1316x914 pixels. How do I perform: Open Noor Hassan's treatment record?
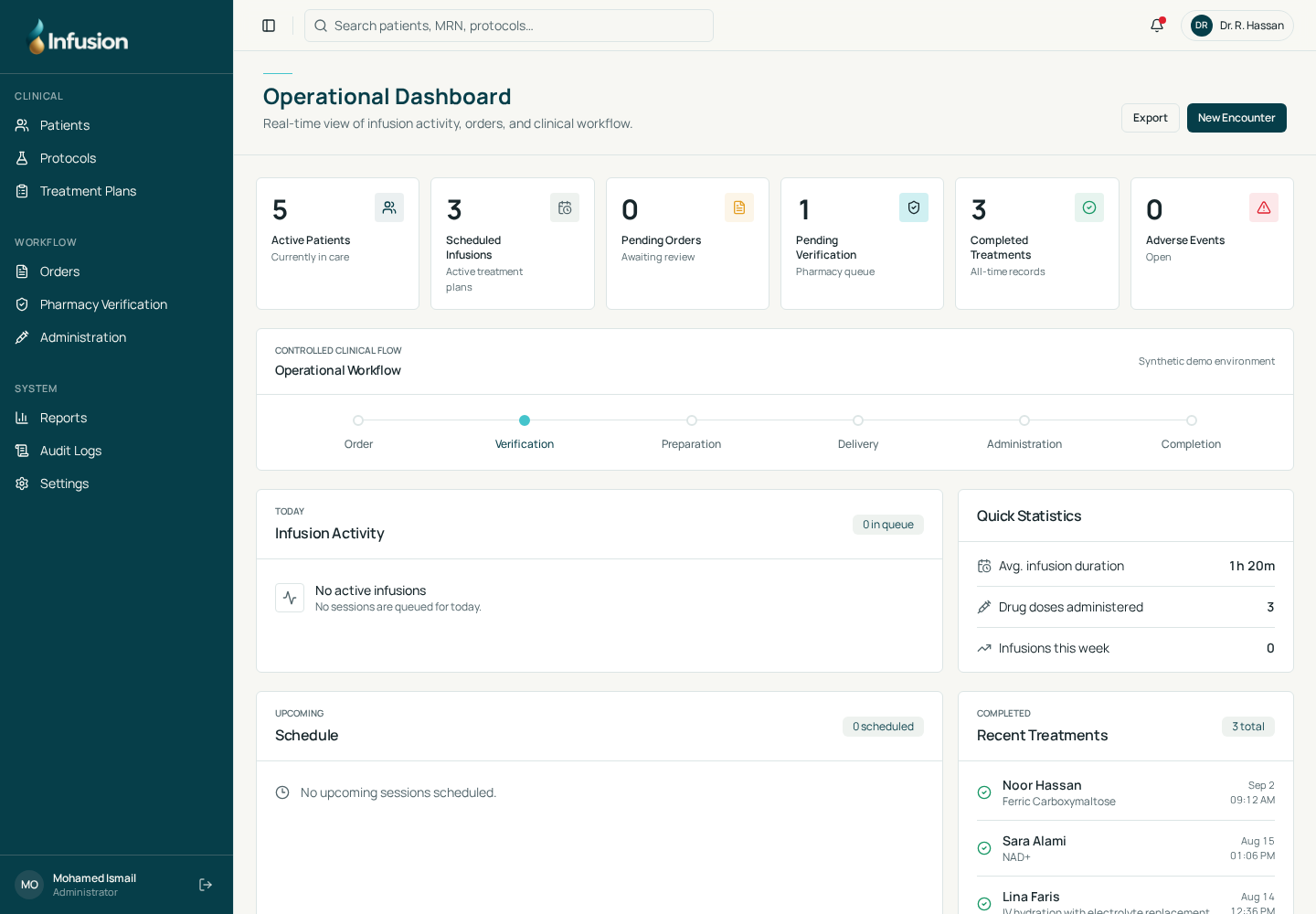[x=1126, y=792]
